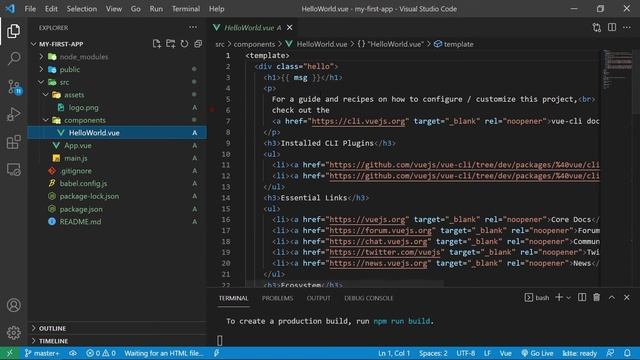Open Explorer views and more actions ellipsis

(x=193, y=27)
